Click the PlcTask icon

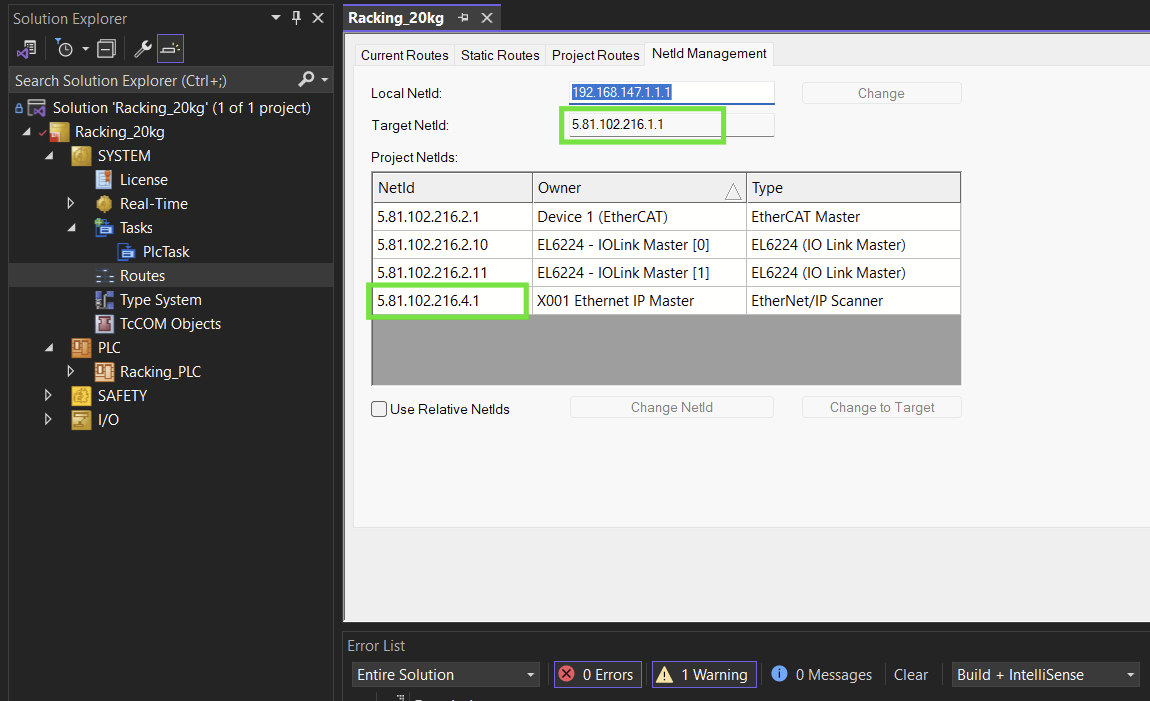[x=127, y=252]
